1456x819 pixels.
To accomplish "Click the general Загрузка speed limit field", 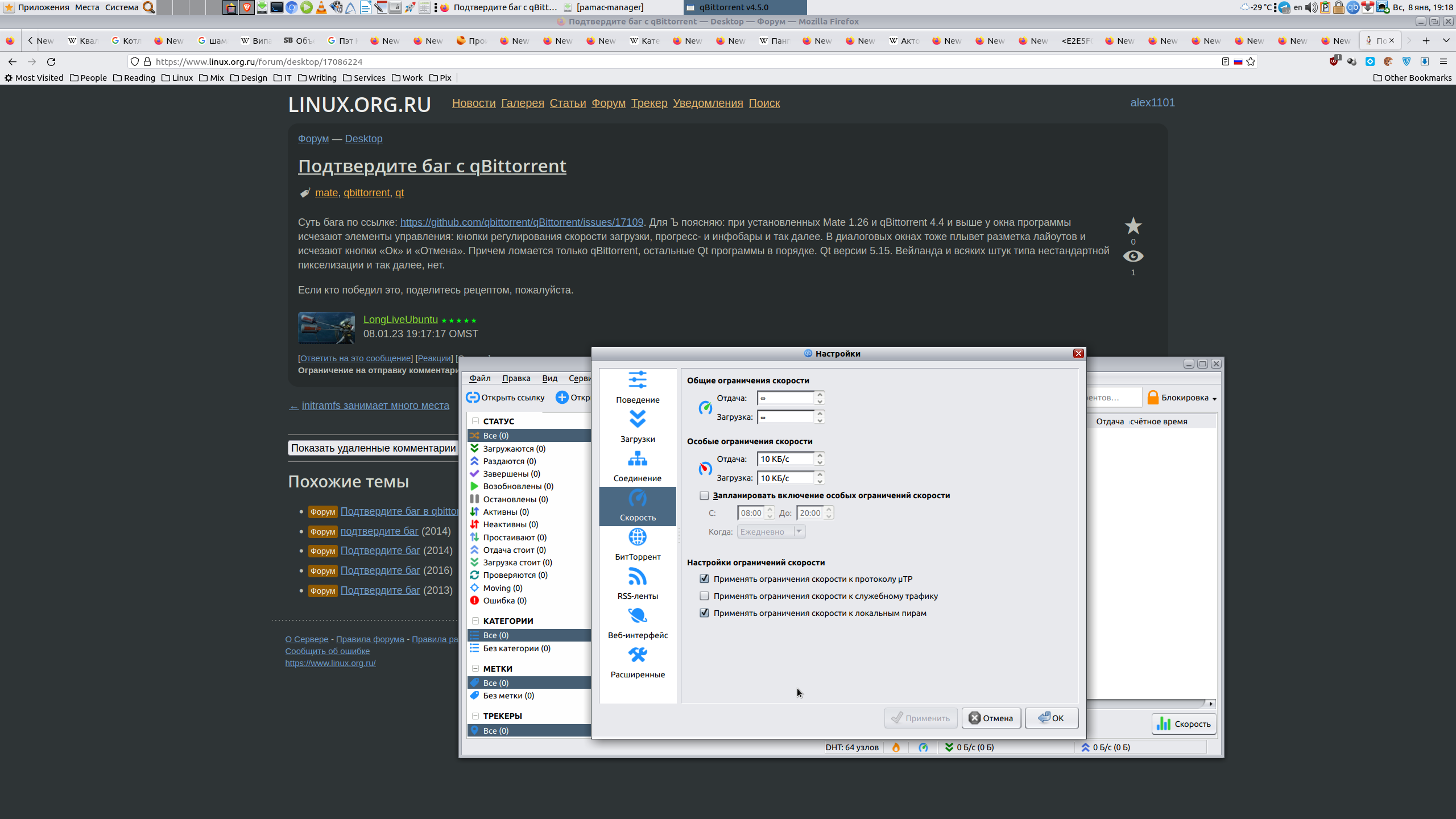I will (786, 417).
